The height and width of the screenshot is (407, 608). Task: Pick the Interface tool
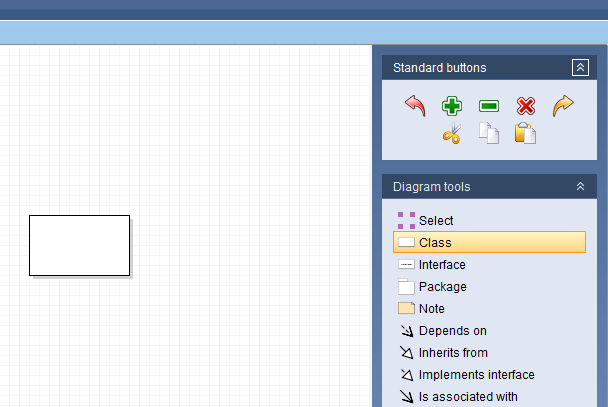441,265
